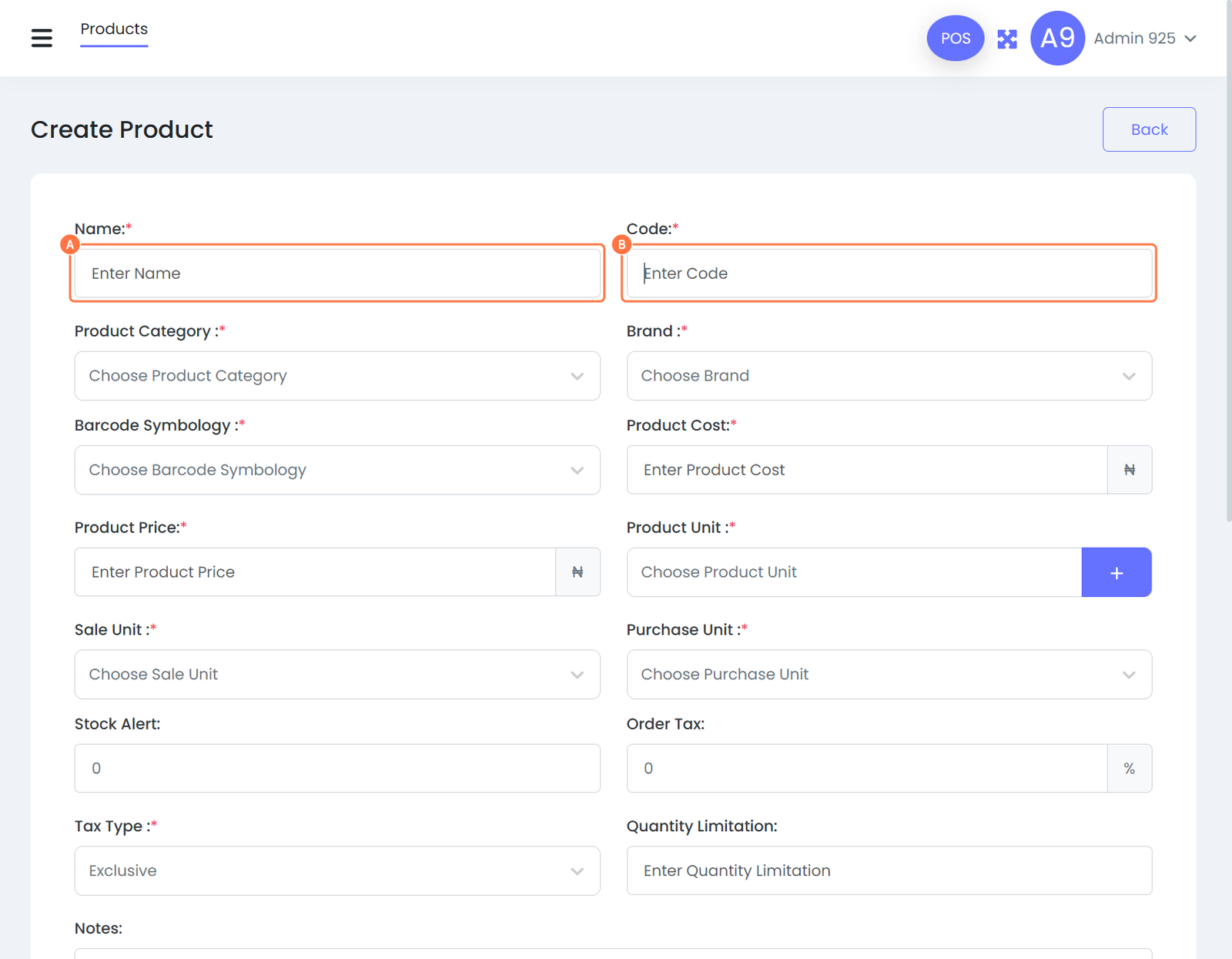Click the A9 user avatar
The width and height of the screenshot is (1232, 959).
(x=1057, y=39)
